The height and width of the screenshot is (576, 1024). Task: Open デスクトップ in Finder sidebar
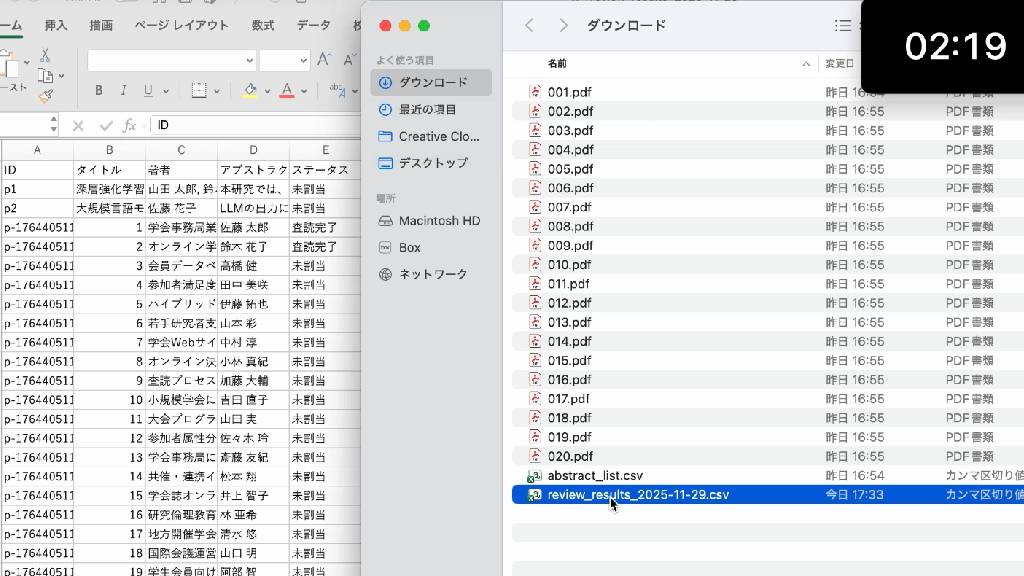coord(432,163)
